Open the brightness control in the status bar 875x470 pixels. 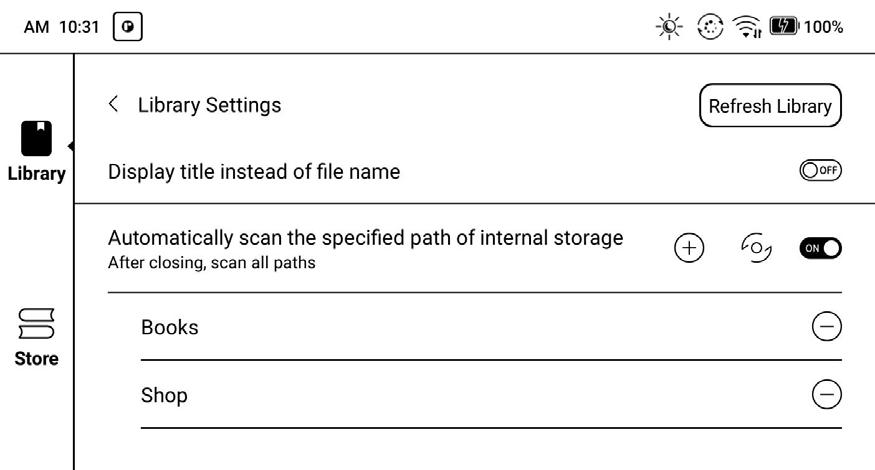669,27
